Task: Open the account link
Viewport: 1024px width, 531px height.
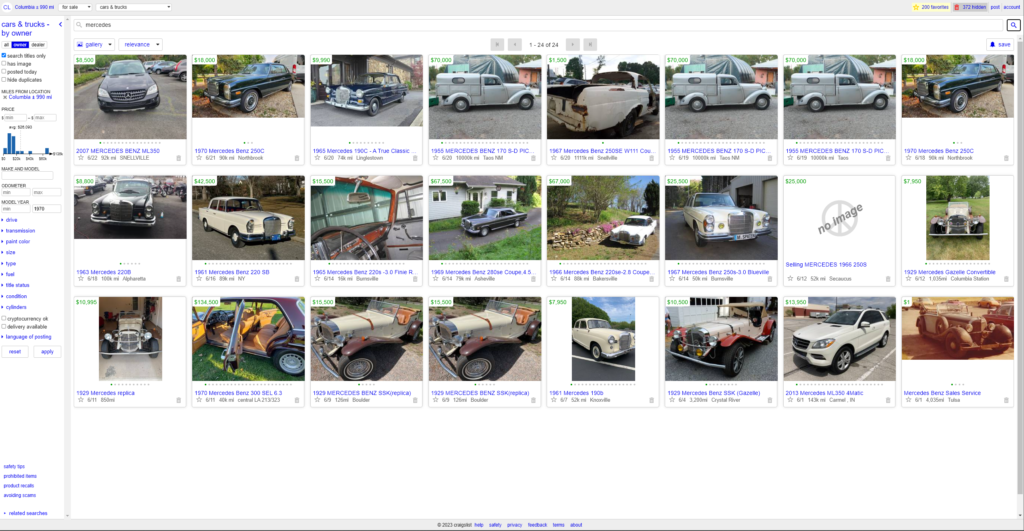Action: 1011,7
